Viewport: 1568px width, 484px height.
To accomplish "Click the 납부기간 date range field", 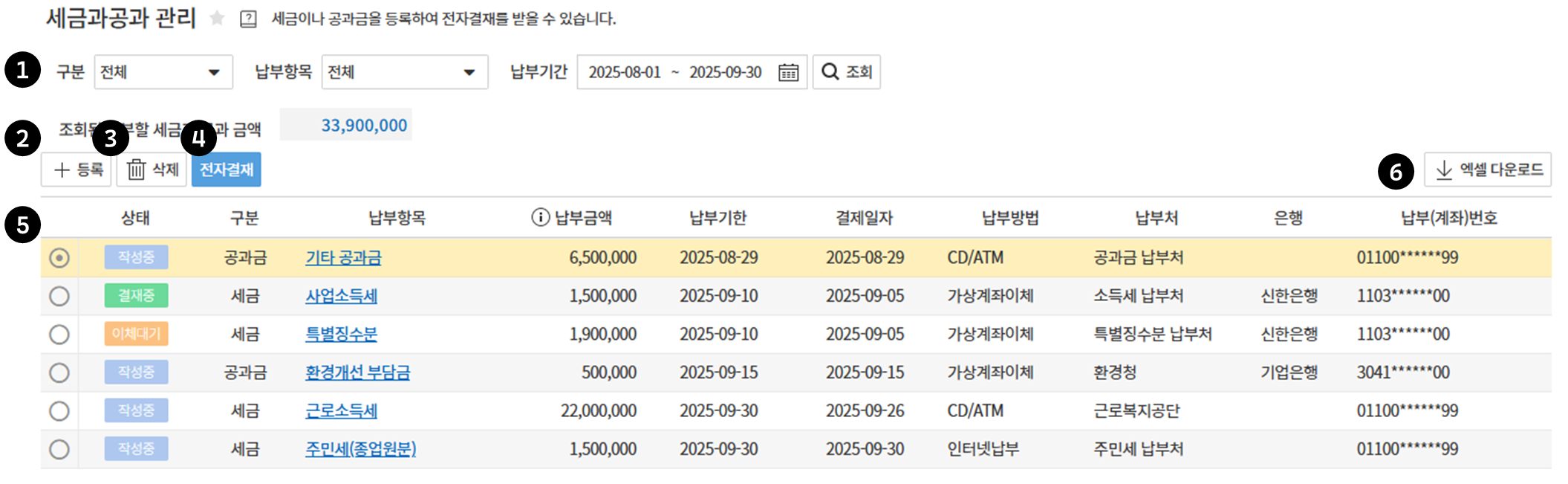I will tap(674, 72).
